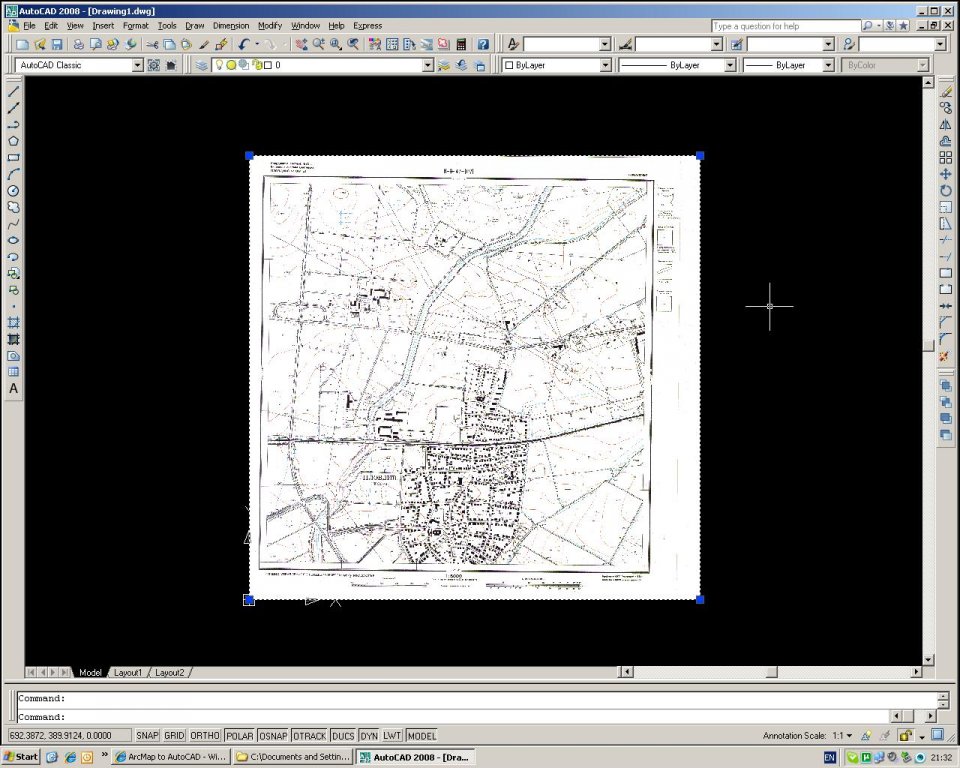The image size is (960, 768).
Task: Select the Move tool in Modify toolbar
Action: tap(945, 174)
